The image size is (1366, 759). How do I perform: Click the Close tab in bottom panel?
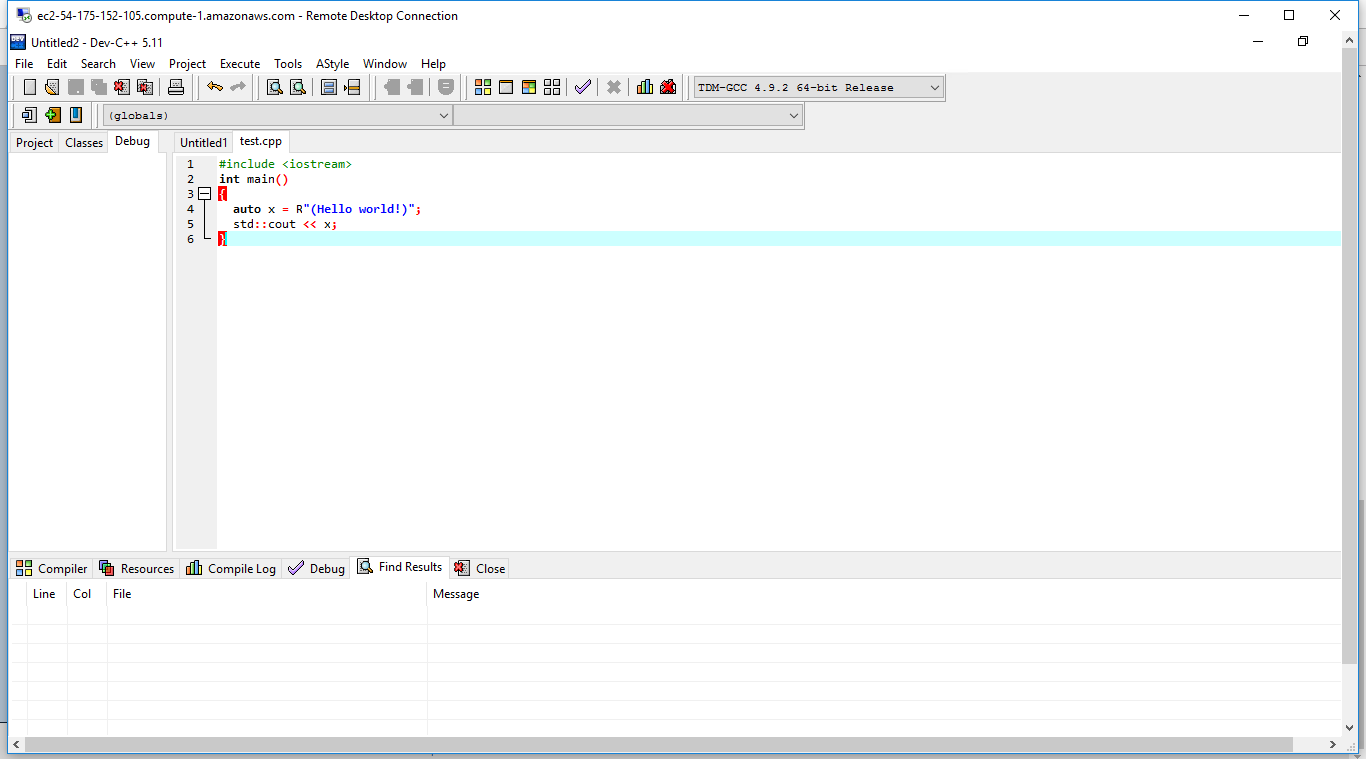pos(480,568)
